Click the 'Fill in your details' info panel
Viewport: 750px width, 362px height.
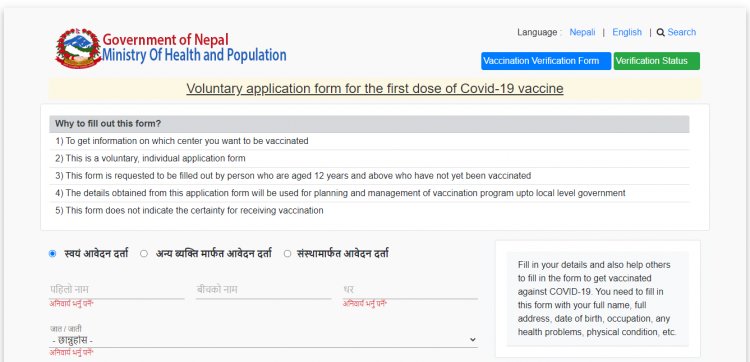597,298
